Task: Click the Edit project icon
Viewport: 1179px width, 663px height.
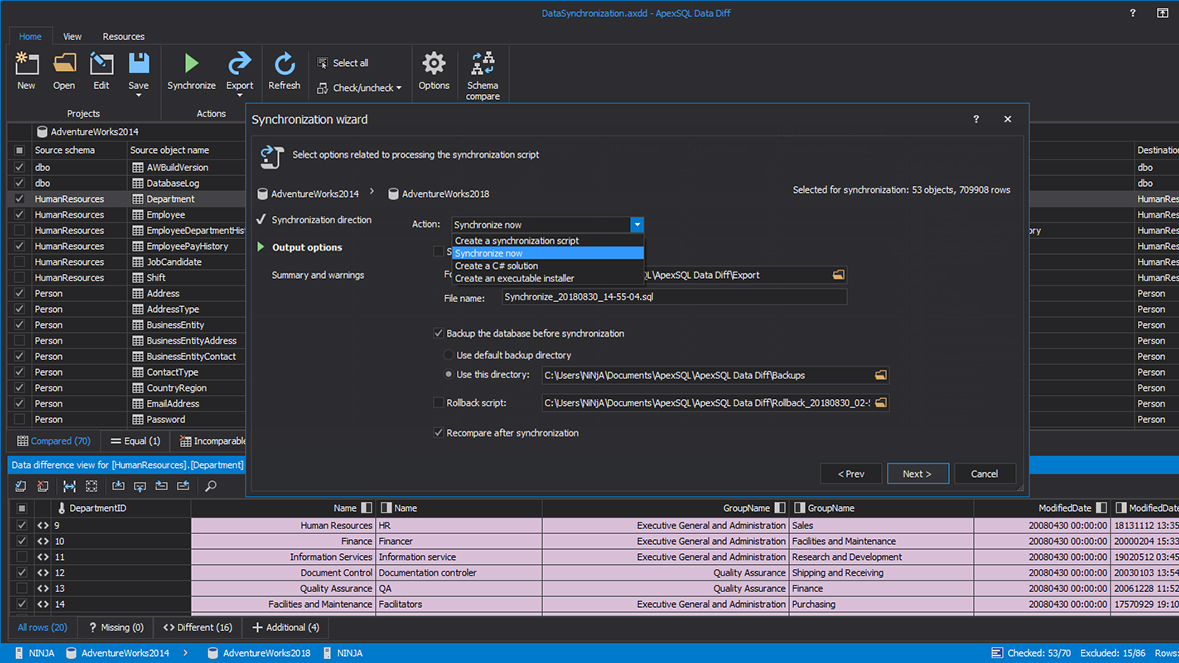Action: pyautogui.click(x=101, y=64)
